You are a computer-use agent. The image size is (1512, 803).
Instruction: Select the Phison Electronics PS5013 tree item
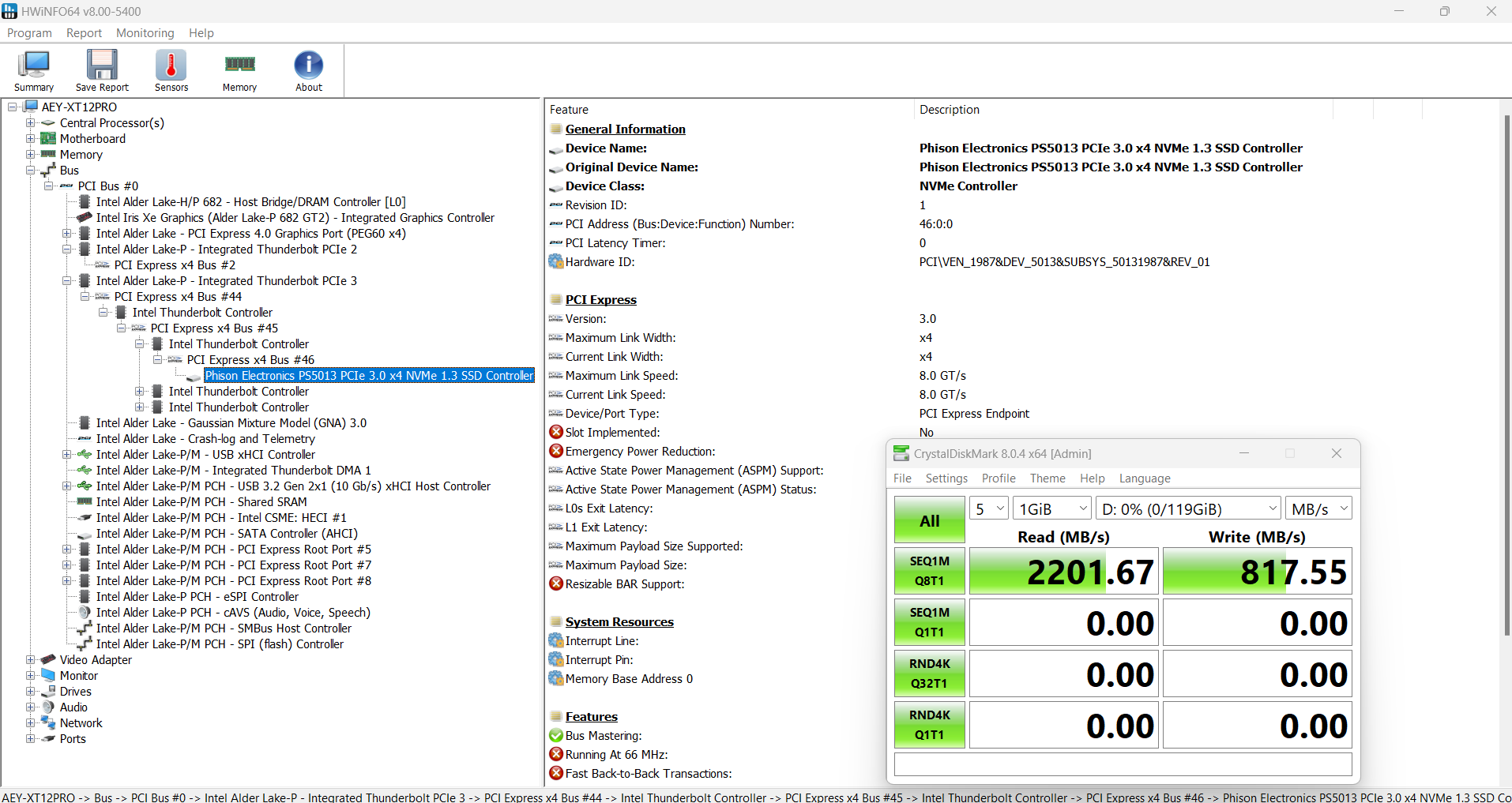369,376
